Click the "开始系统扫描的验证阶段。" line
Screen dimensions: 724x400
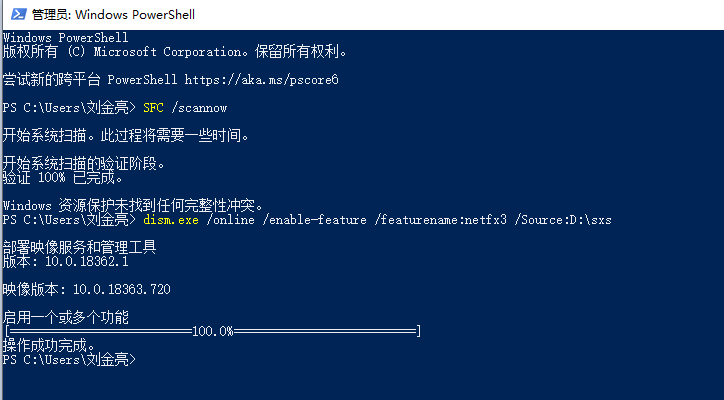83,163
